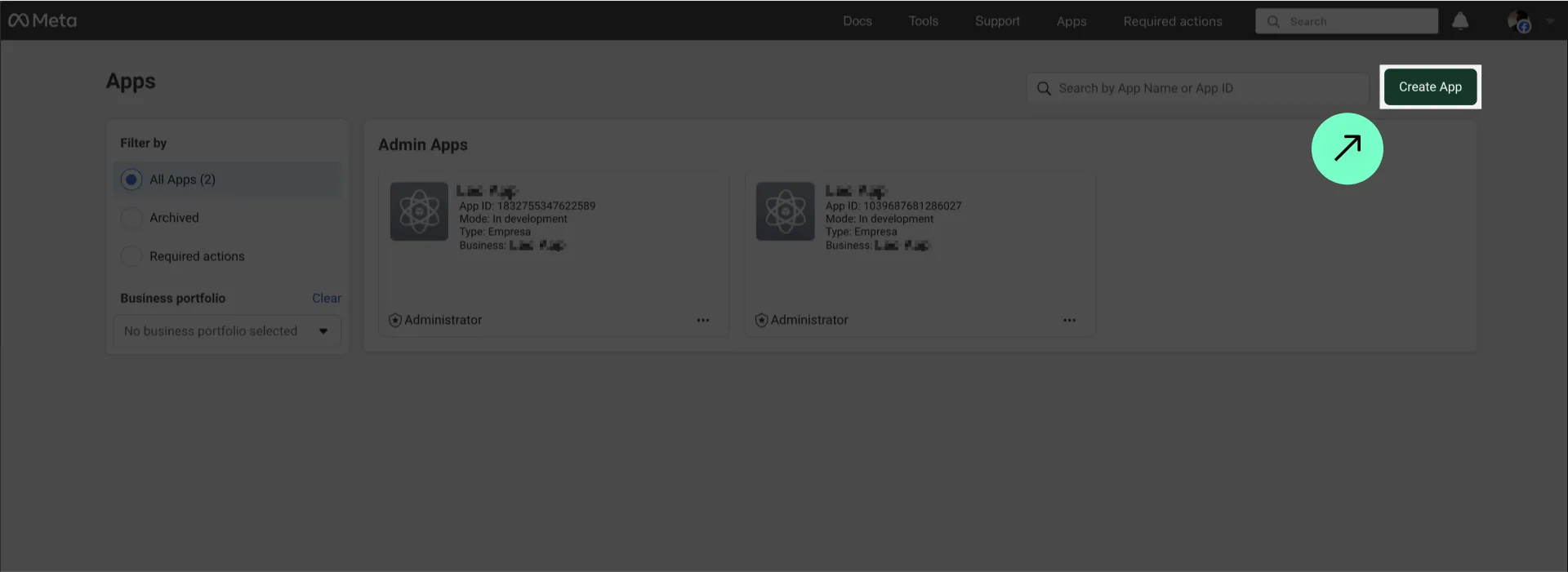Click the Meta logo
The height and width of the screenshot is (572, 1568).
tap(42, 20)
